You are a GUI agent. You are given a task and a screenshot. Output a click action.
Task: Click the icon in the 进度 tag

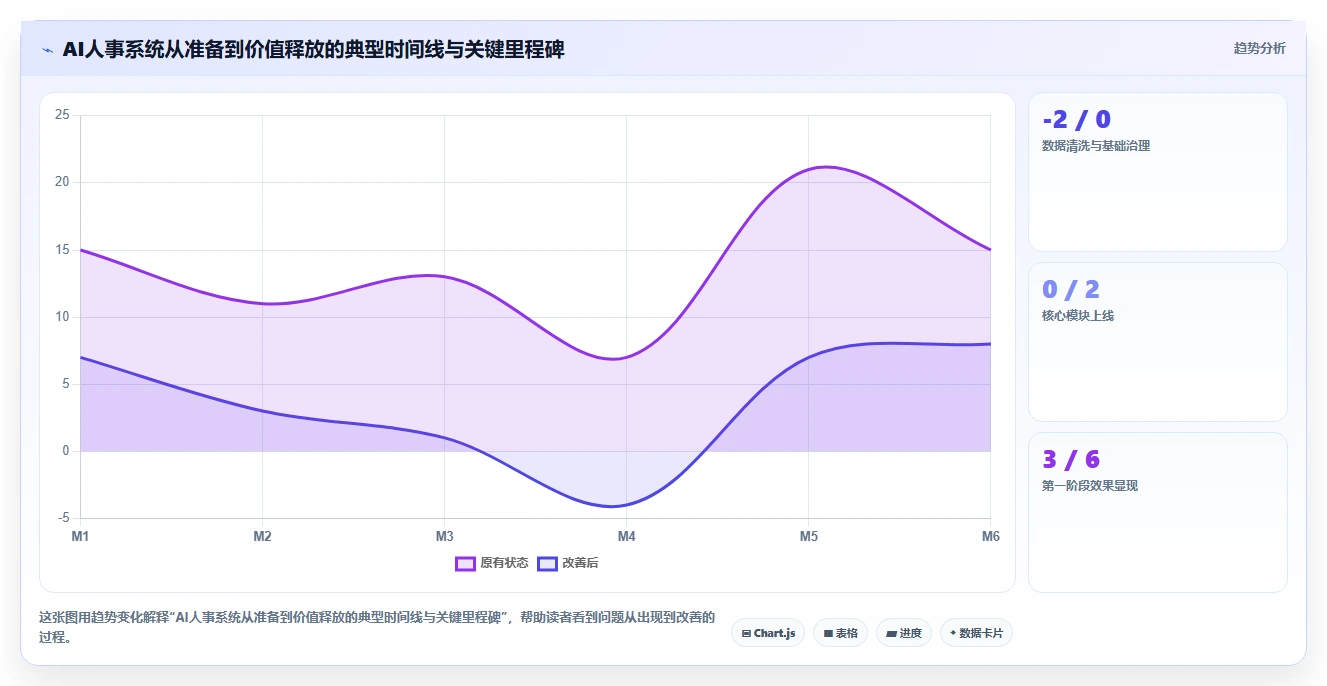(891, 633)
